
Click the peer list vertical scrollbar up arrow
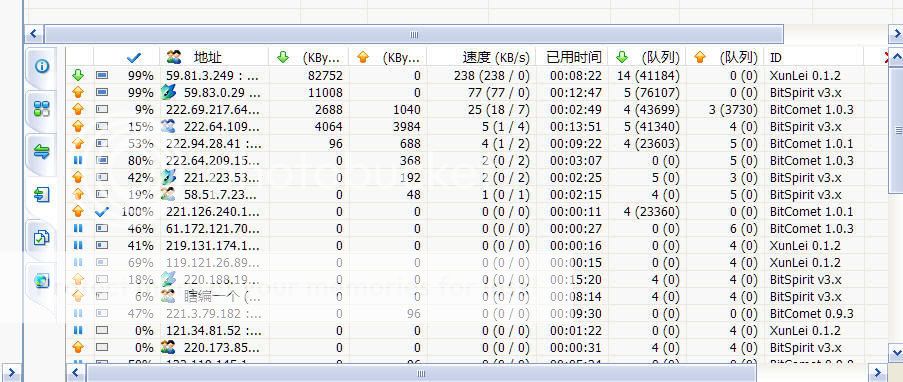tap(896, 57)
